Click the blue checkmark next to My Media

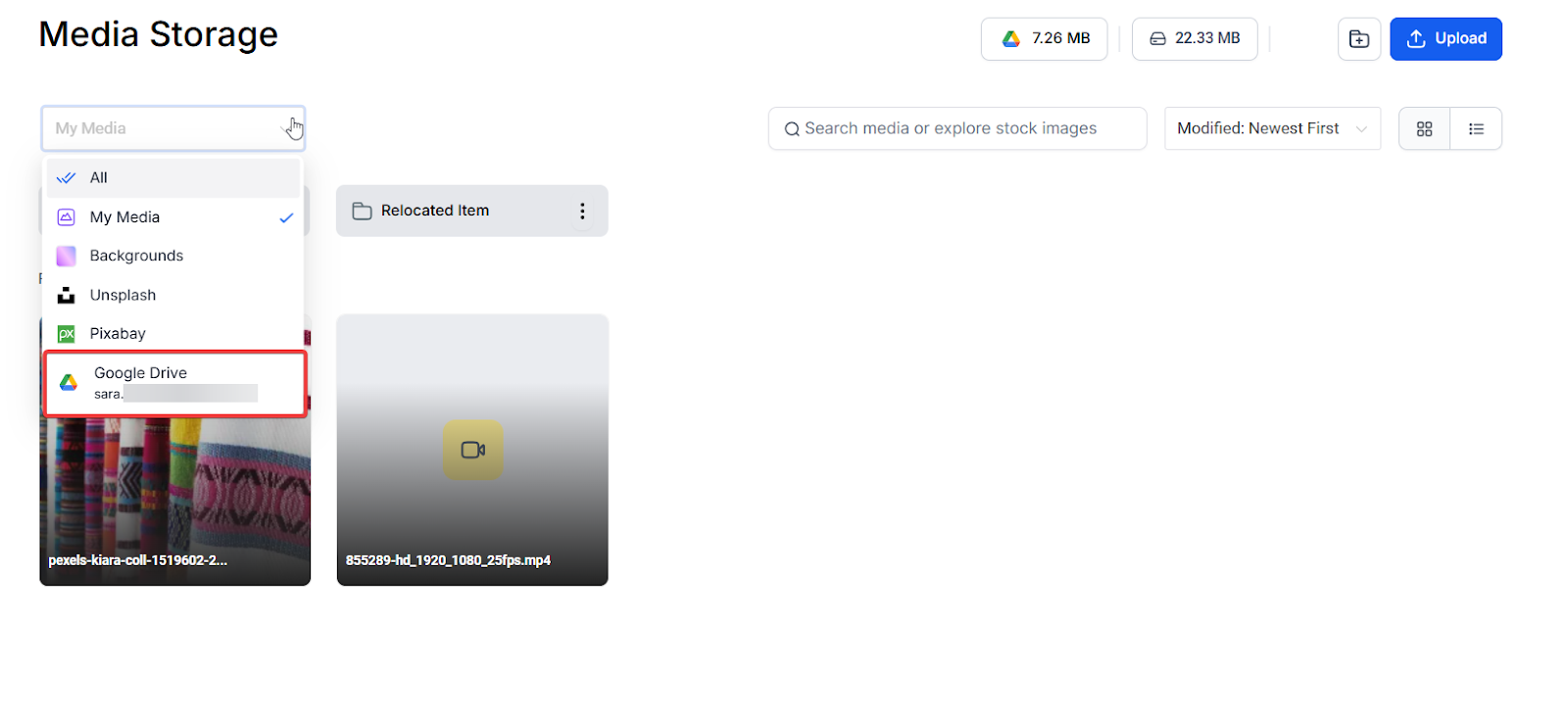pyautogui.click(x=286, y=218)
